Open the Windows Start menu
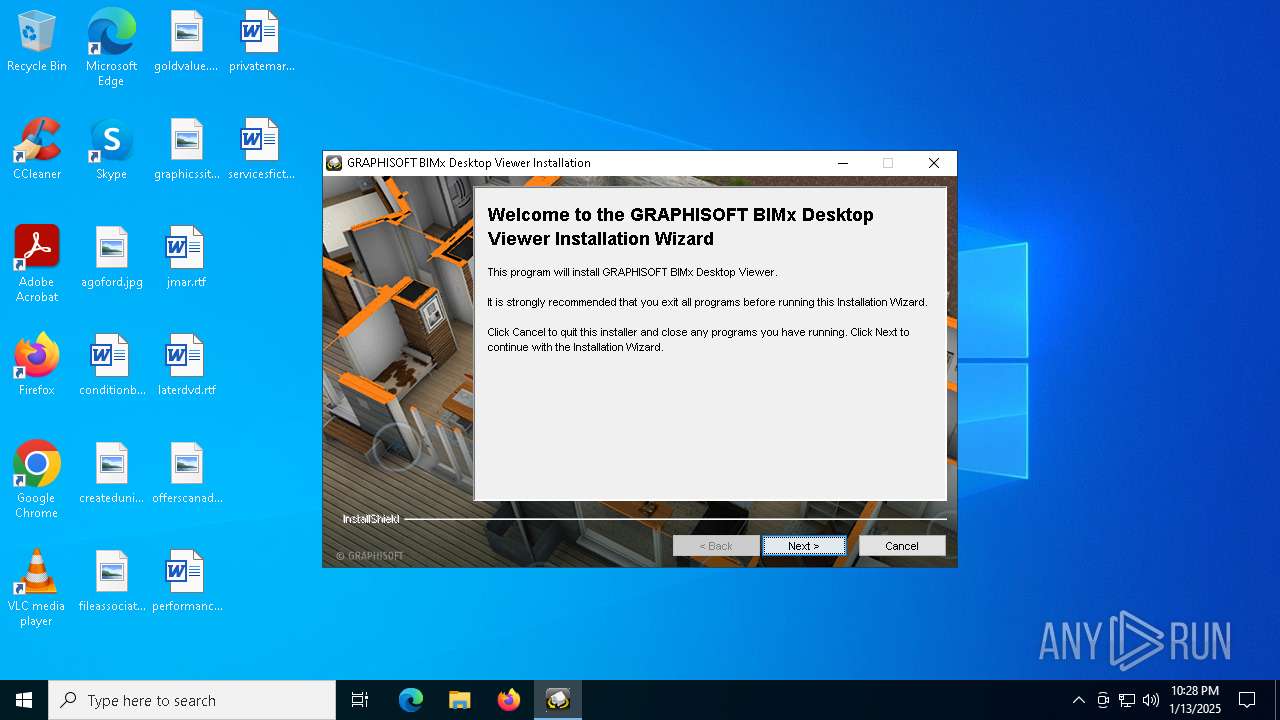This screenshot has height=720, width=1280. pyautogui.click(x=24, y=700)
